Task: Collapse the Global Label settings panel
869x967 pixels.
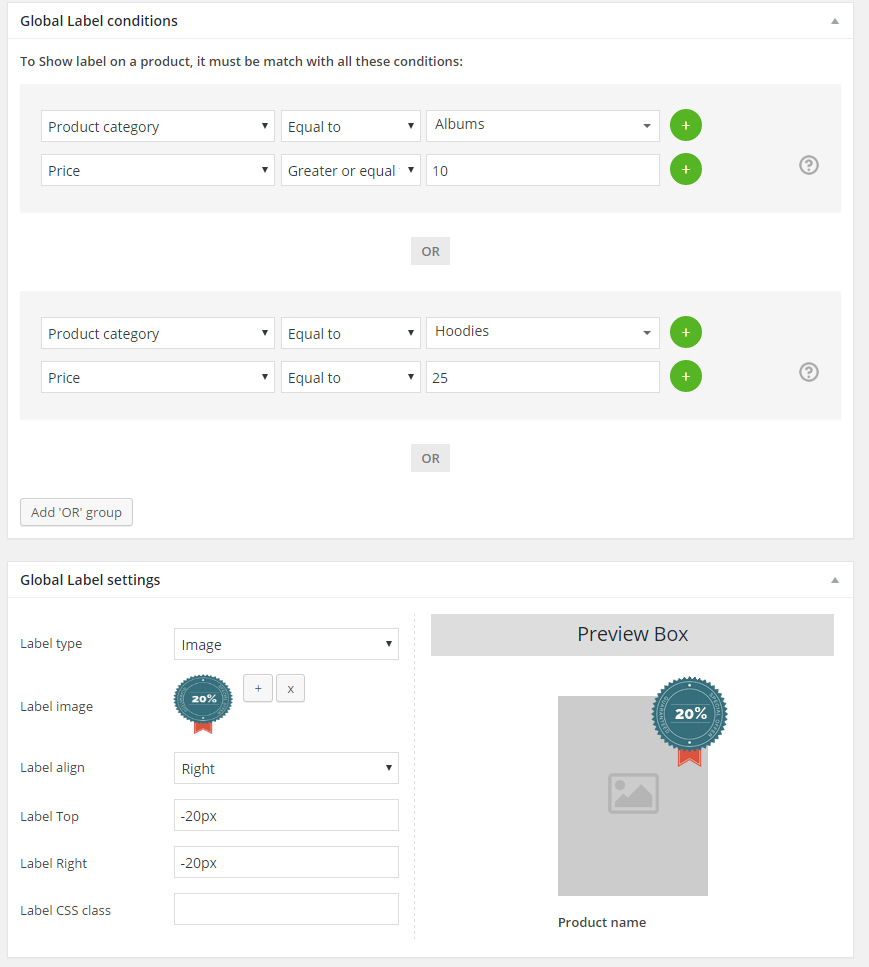Action: (834, 580)
